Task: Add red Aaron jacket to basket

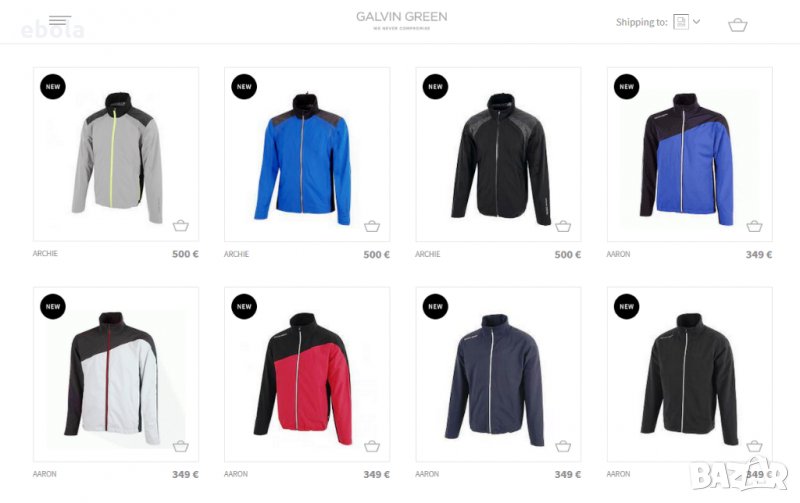Action: point(372,446)
